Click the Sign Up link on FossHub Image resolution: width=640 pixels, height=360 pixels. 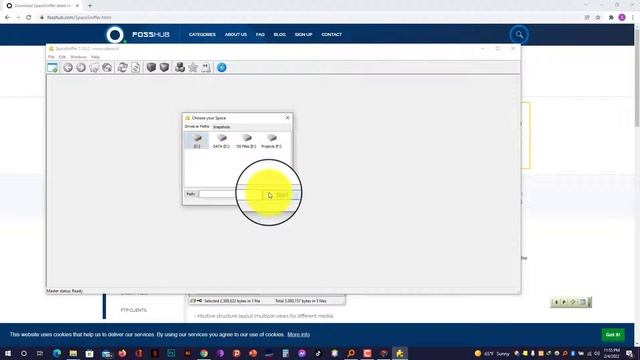tap(303, 35)
